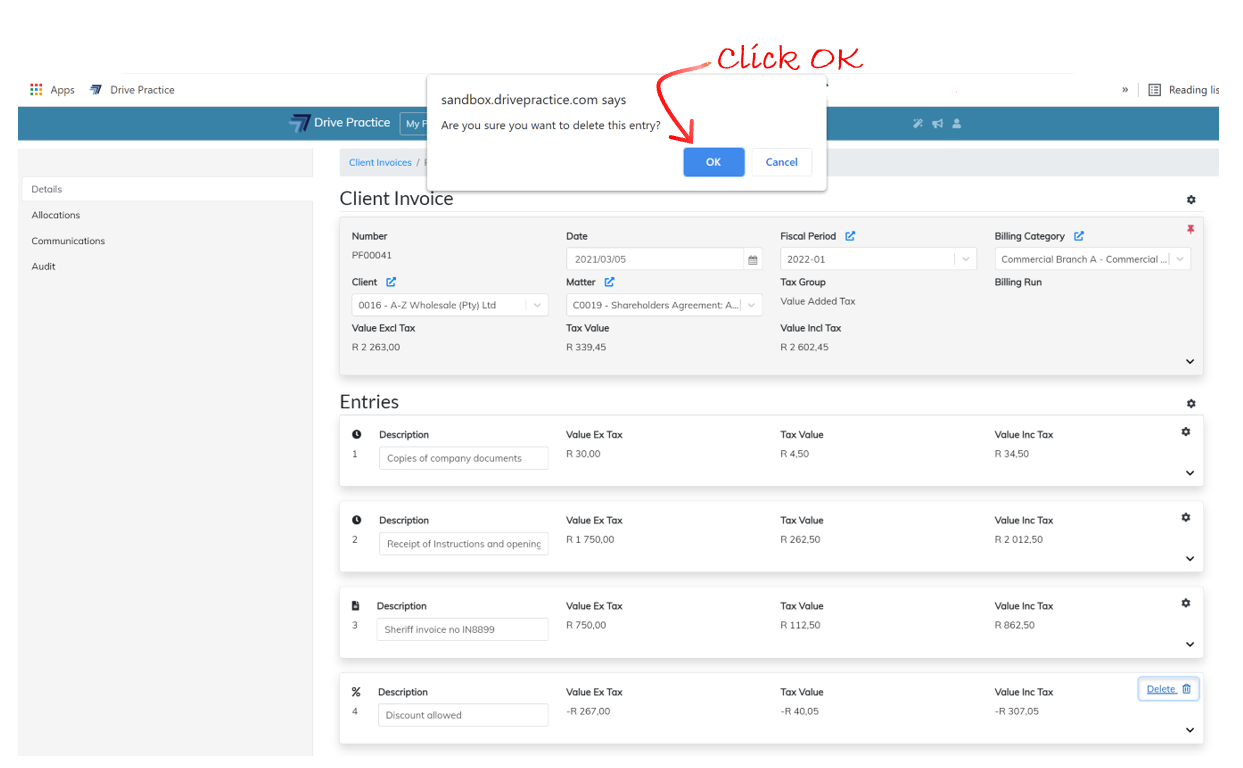Open the Fiscal Period dropdown showing 2022-01

(965, 259)
